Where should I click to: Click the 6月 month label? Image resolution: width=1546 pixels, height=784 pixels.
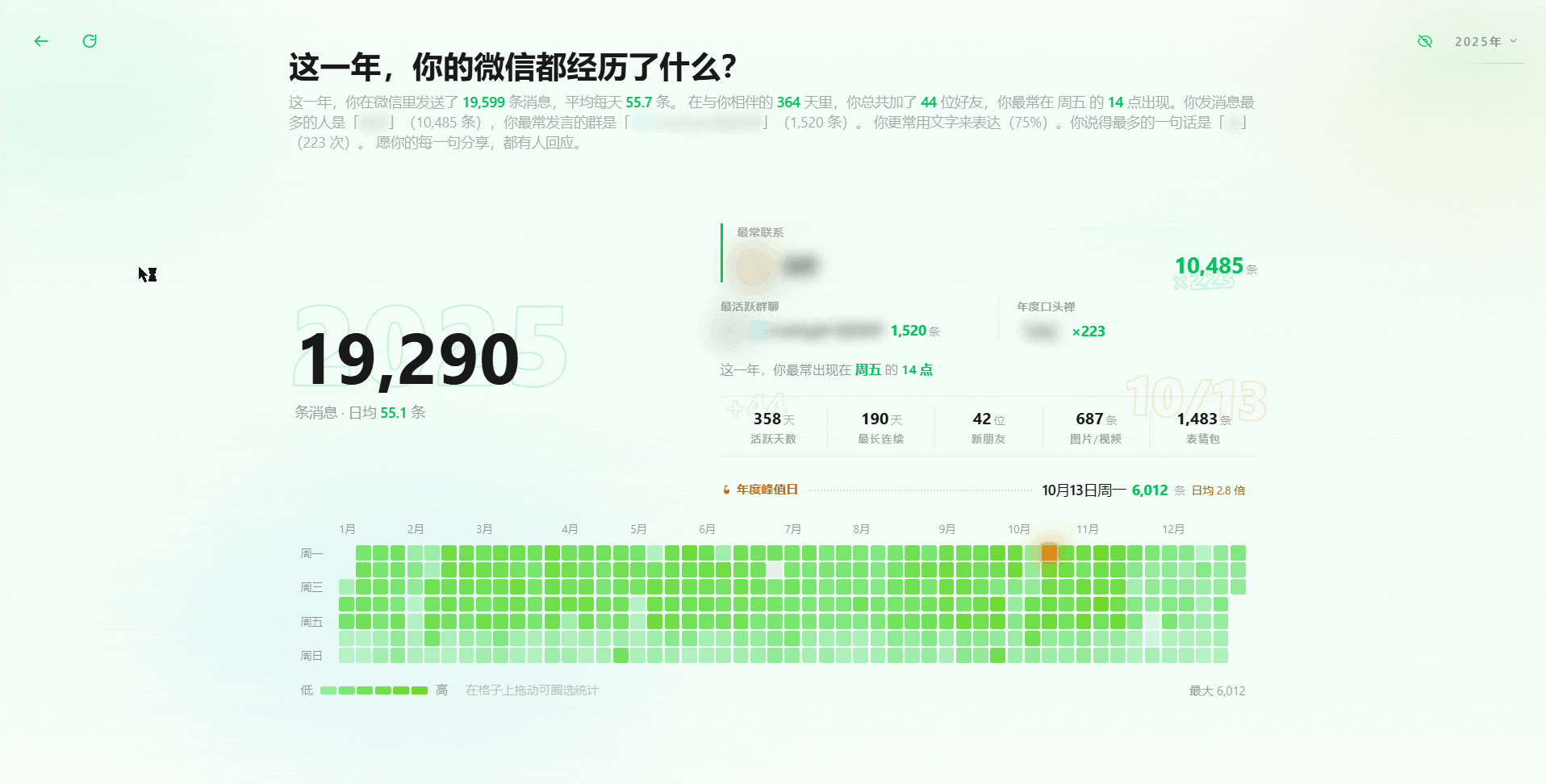point(707,529)
